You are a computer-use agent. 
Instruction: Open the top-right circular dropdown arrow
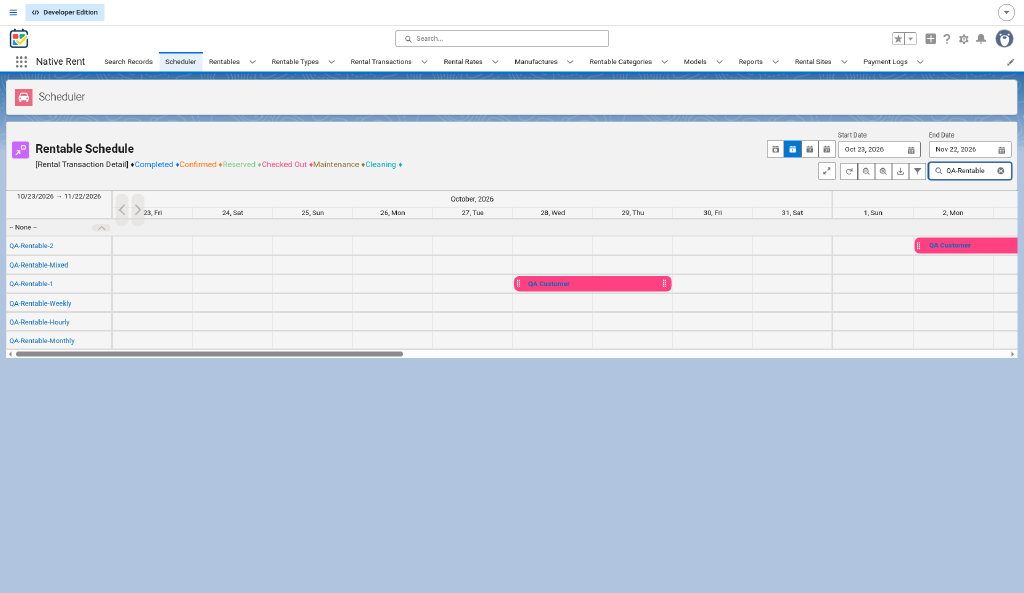point(1006,12)
